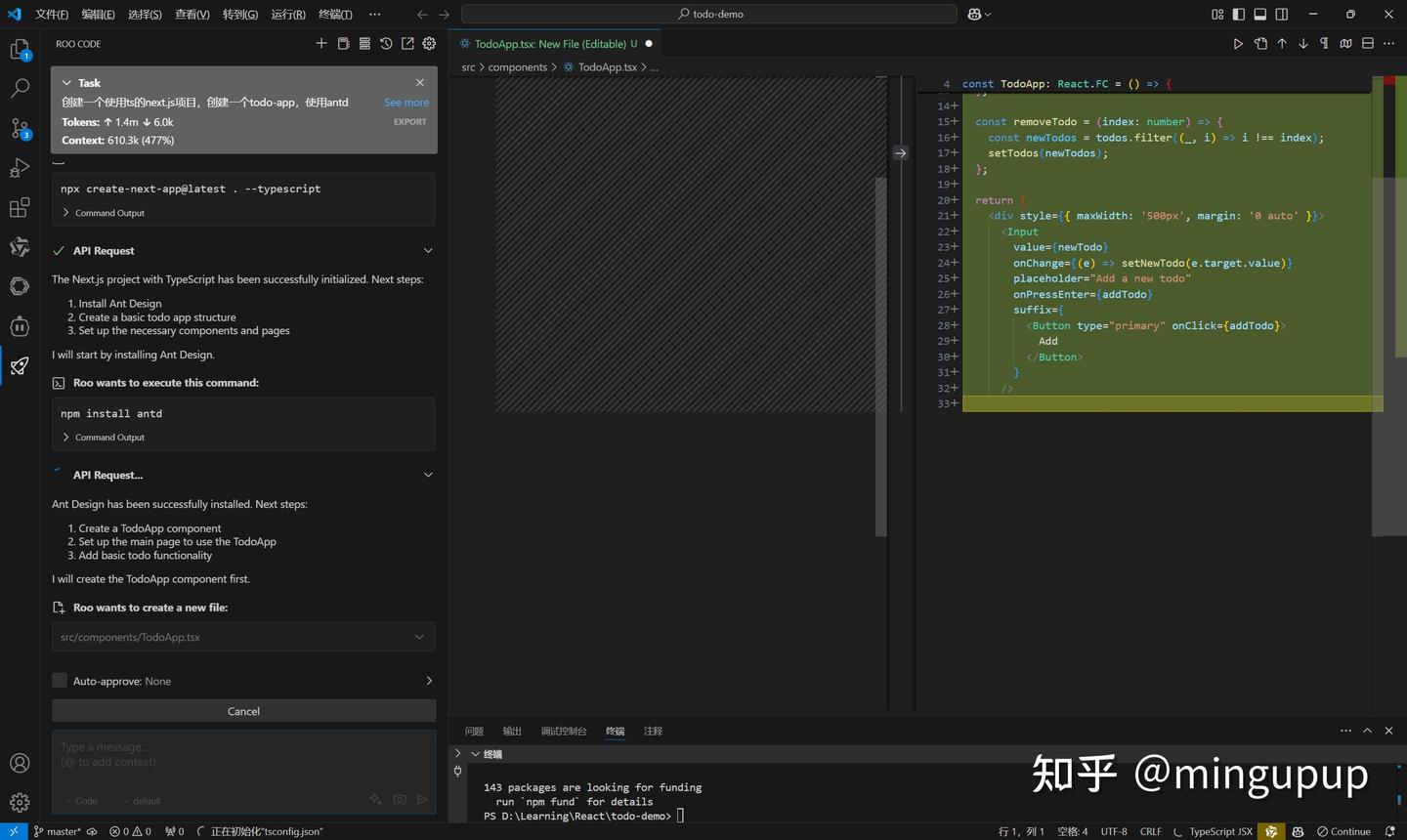
Task: Open Roo Code task history
Action: tap(385, 43)
